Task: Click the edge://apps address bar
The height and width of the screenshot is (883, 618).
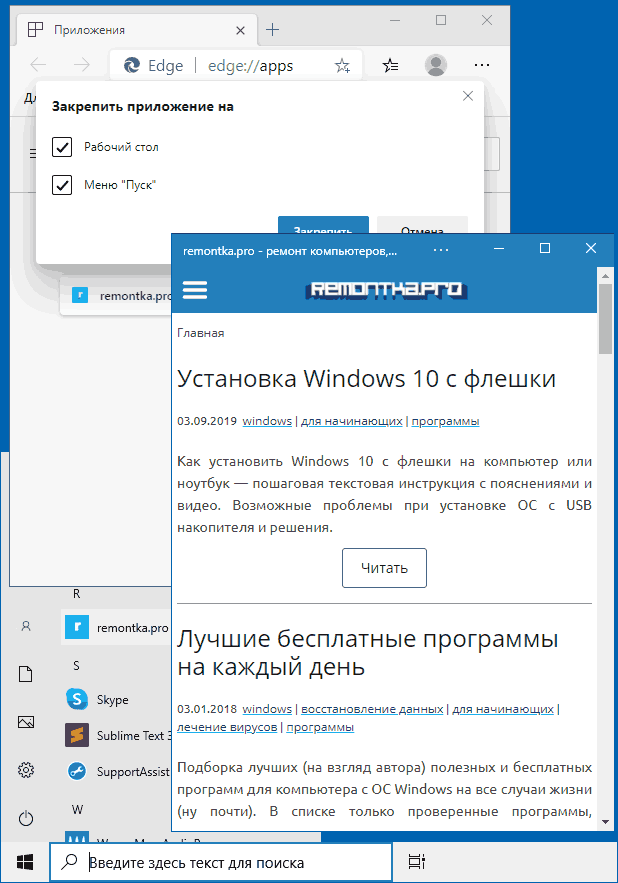Action: click(x=236, y=65)
